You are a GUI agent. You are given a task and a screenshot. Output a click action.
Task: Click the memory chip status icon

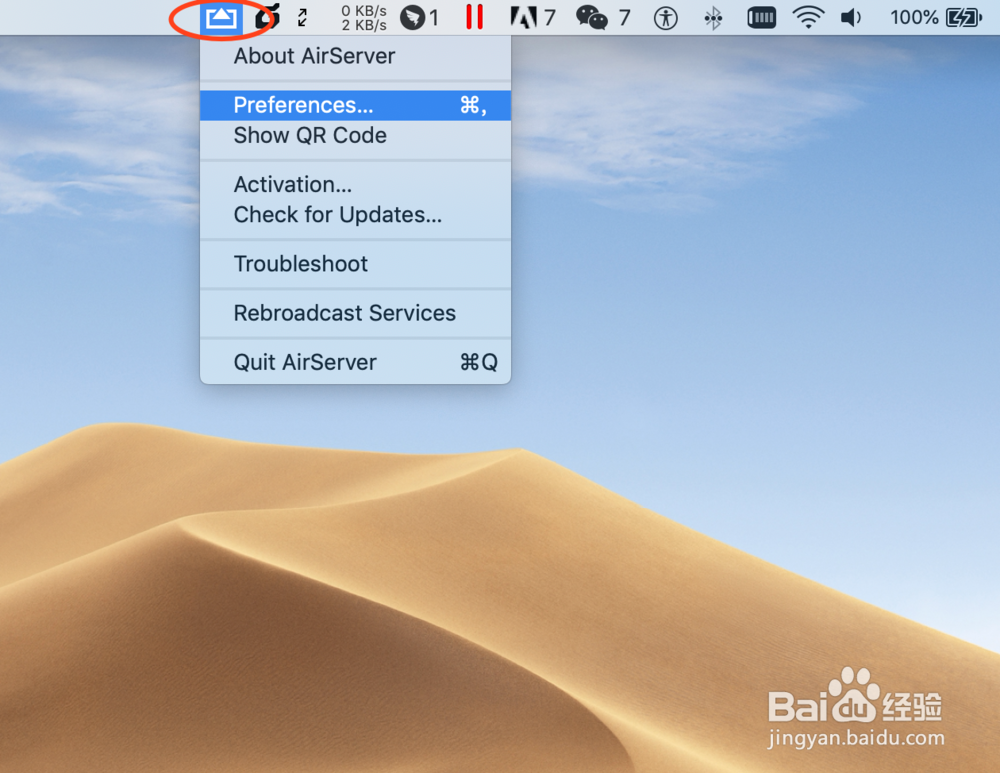point(761,17)
